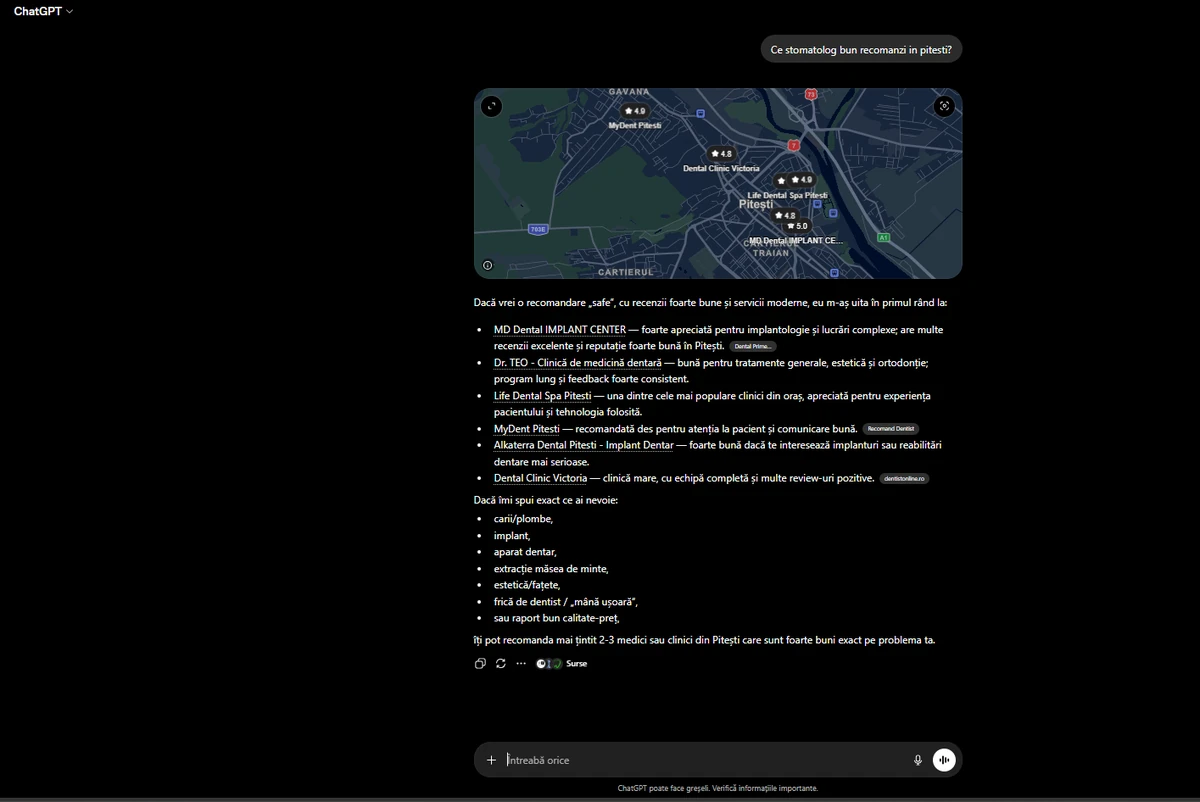Show the Surse sources list
This screenshot has width=1200, height=802.
pos(562,664)
